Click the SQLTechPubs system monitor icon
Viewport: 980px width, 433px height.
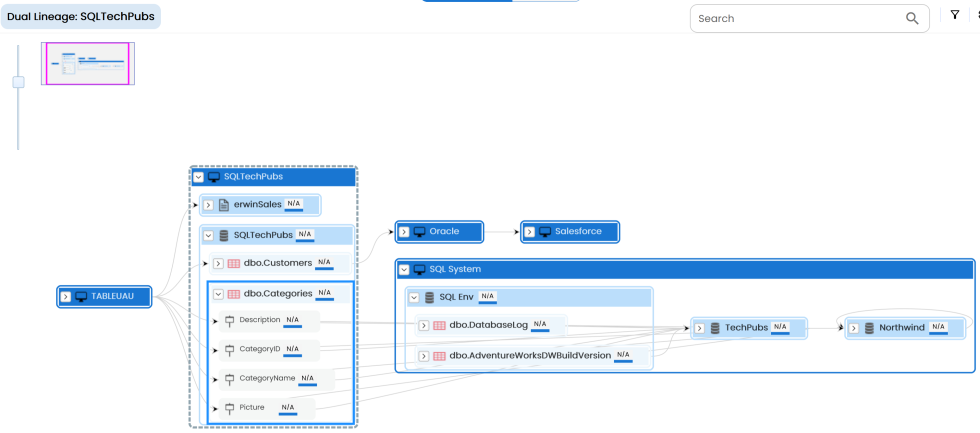(x=214, y=177)
